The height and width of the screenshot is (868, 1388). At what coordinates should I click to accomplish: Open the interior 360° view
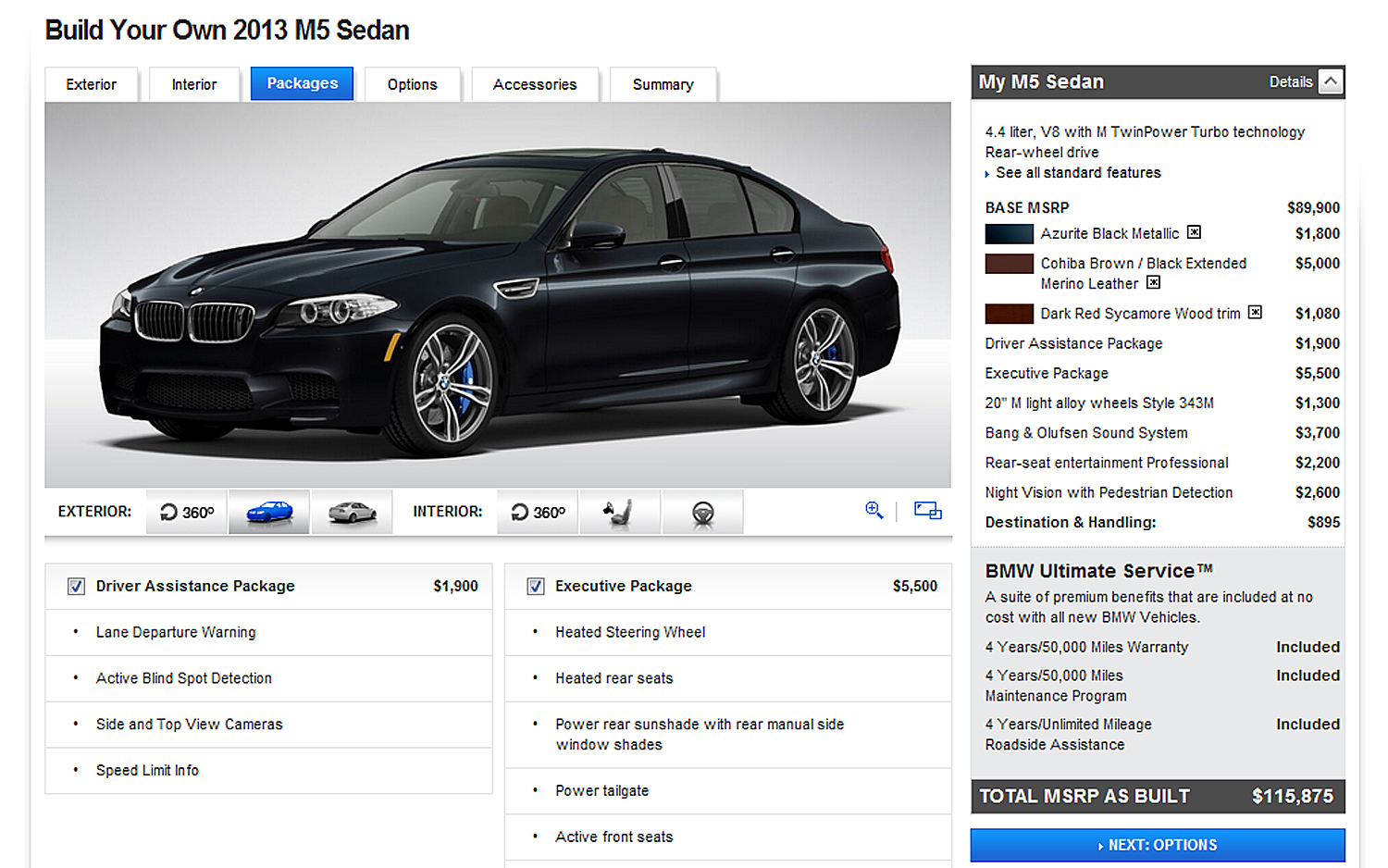538,512
